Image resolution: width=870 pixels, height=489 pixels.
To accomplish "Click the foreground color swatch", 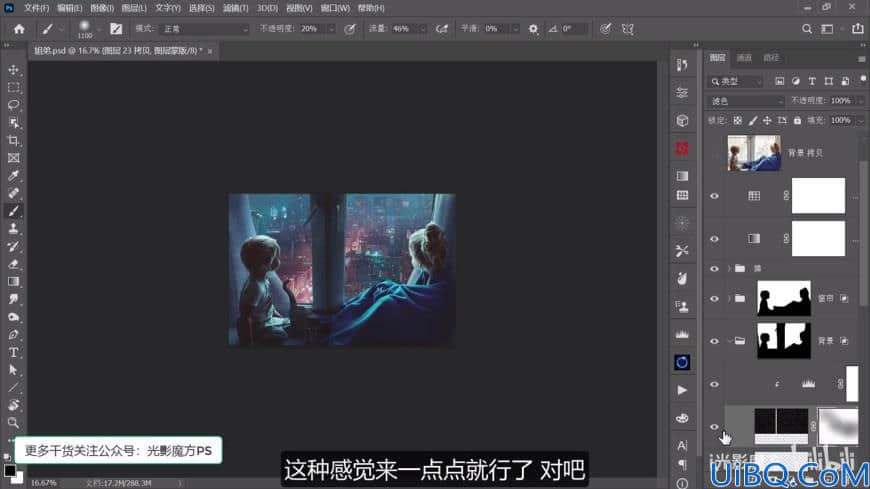I will coord(9,471).
